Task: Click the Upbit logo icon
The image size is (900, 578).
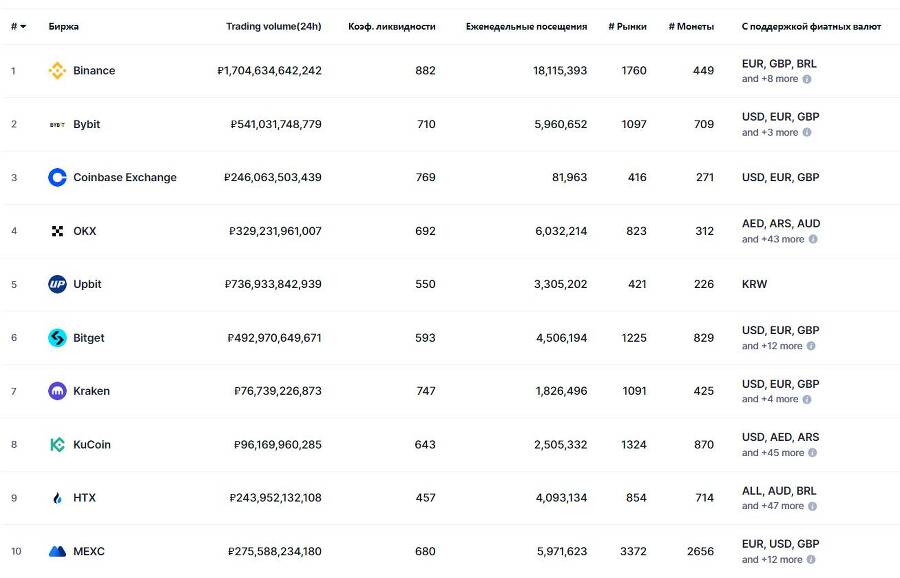Action: click(x=57, y=284)
